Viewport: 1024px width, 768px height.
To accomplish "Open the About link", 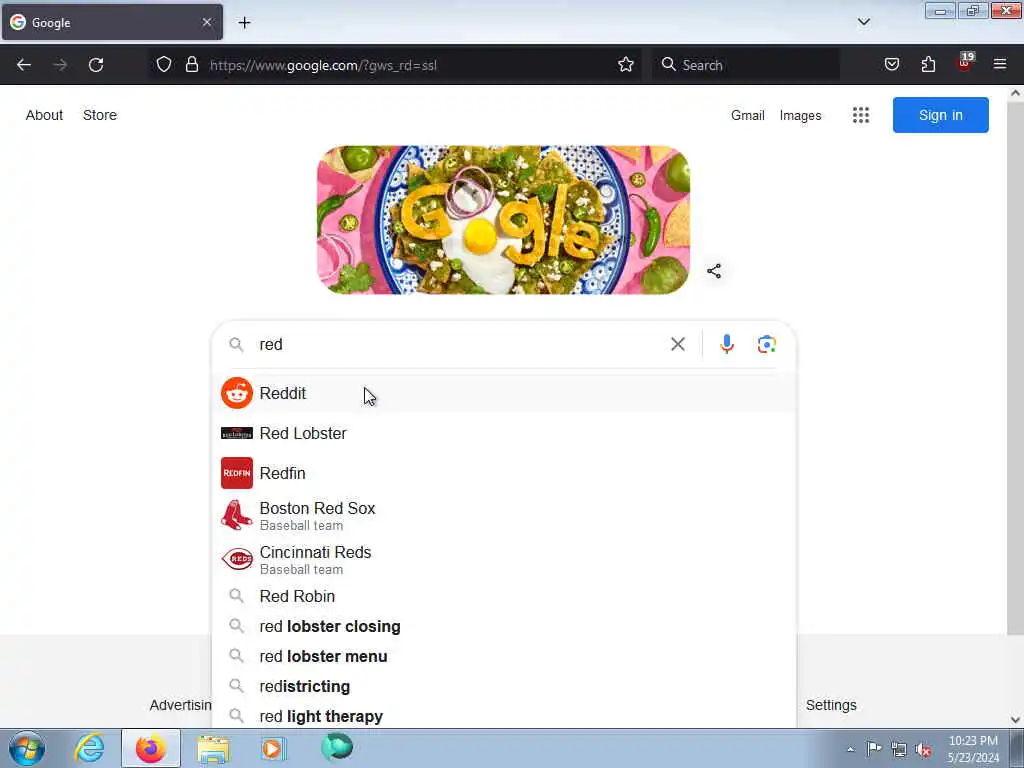I will pos(44,115).
